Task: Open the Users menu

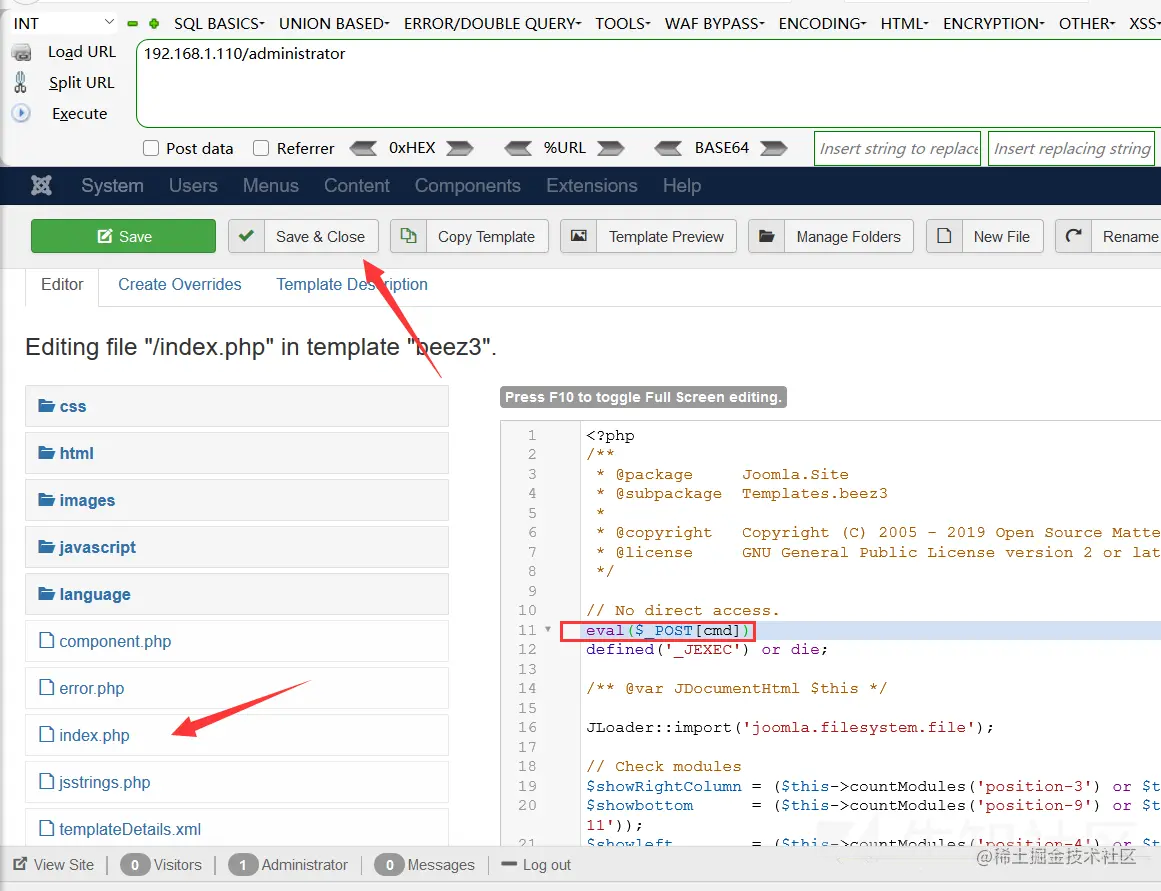Action: point(193,185)
